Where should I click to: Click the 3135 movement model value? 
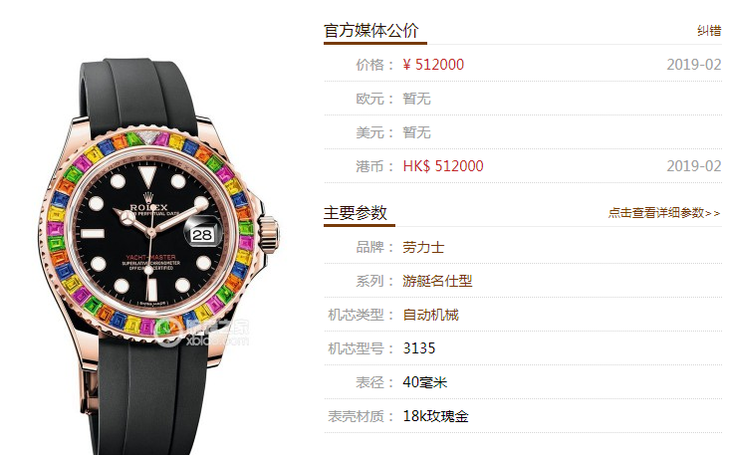pyautogui.click(x=419, y=349)
